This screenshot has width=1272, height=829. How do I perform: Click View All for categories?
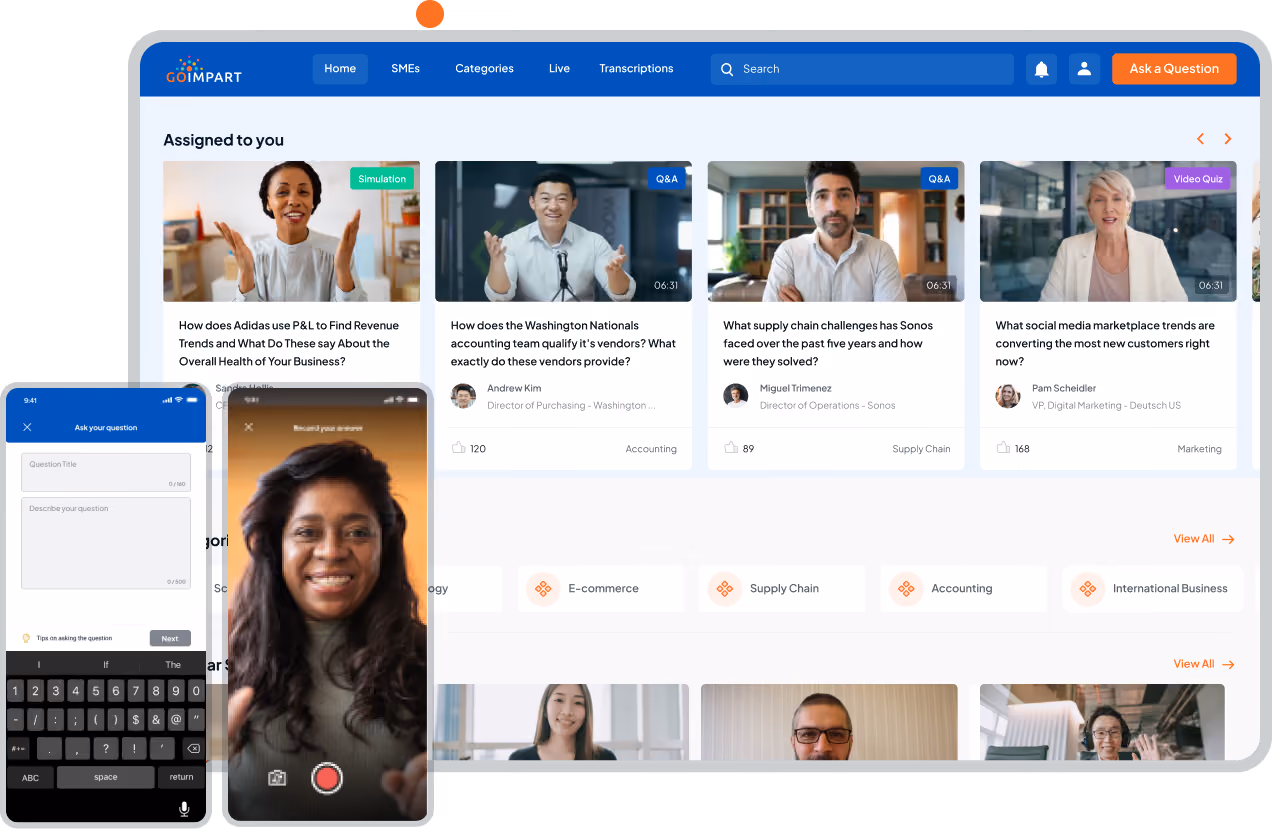(x=1204, y=539)
